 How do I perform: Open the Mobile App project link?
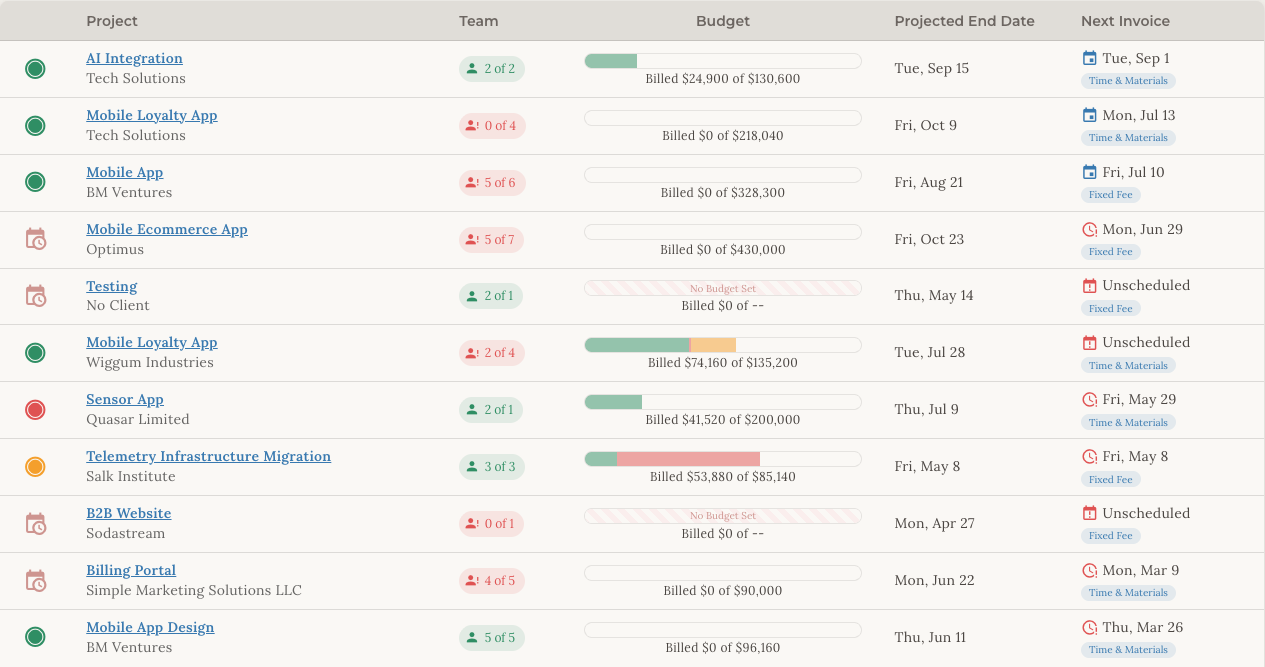pos(124,172)
